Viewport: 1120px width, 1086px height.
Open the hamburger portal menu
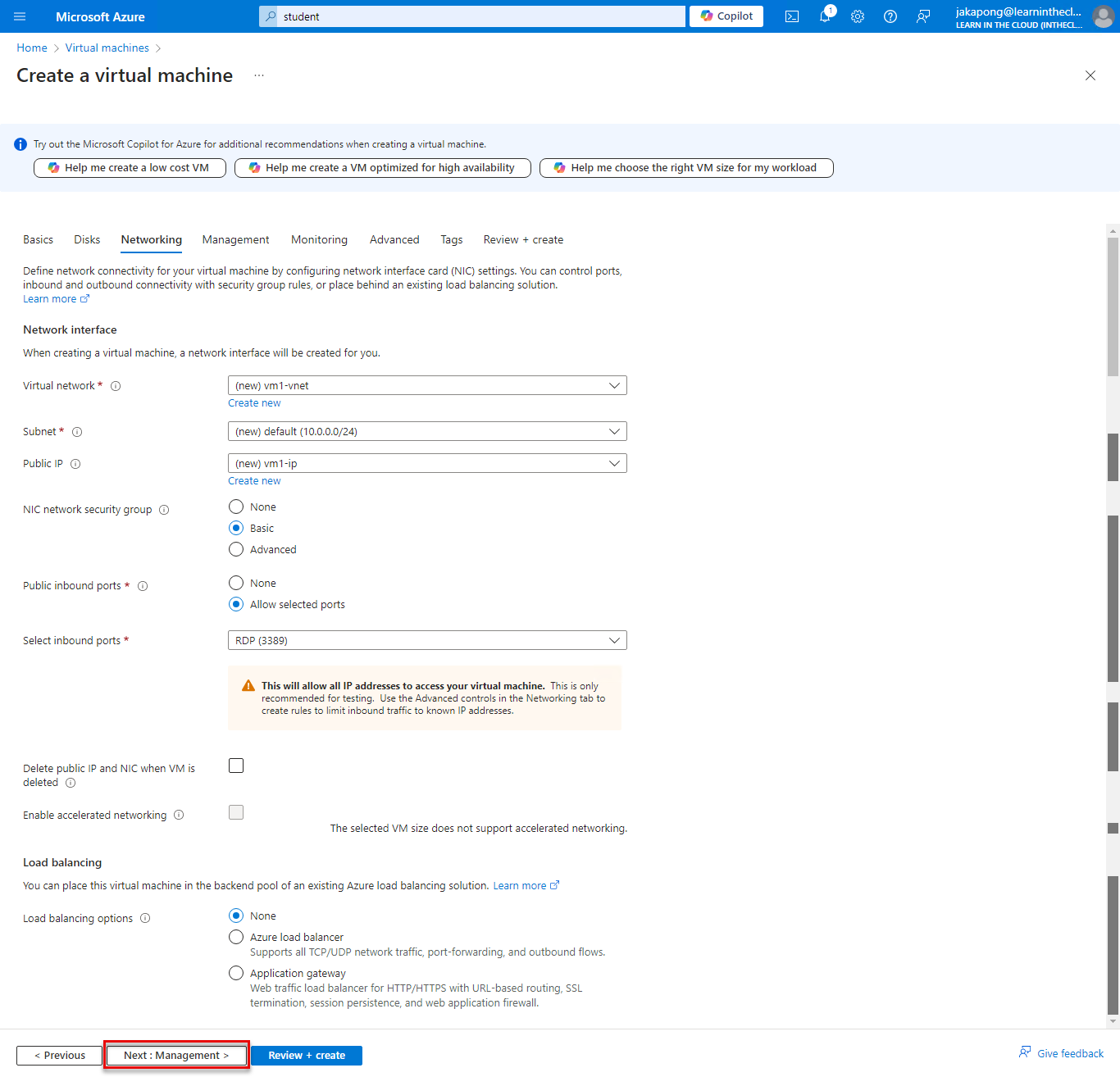tap(20, 16)
